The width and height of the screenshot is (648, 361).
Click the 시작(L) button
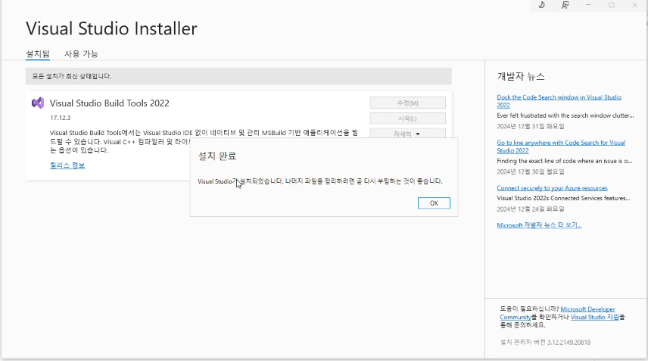click(407, 119)
